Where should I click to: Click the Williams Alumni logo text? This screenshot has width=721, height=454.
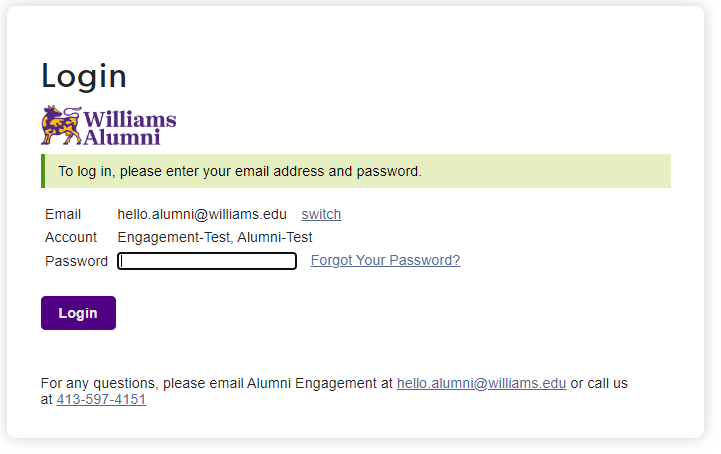coord(130,128)
